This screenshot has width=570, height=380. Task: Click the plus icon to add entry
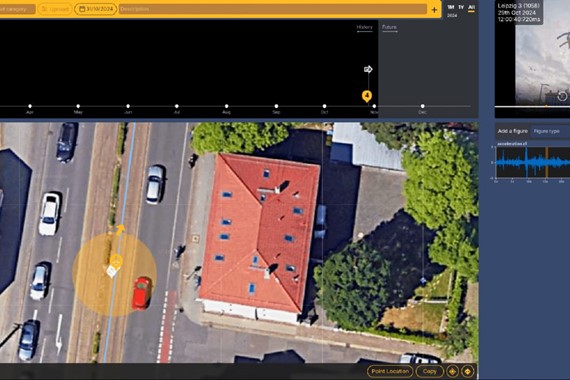tap(434, 10)
